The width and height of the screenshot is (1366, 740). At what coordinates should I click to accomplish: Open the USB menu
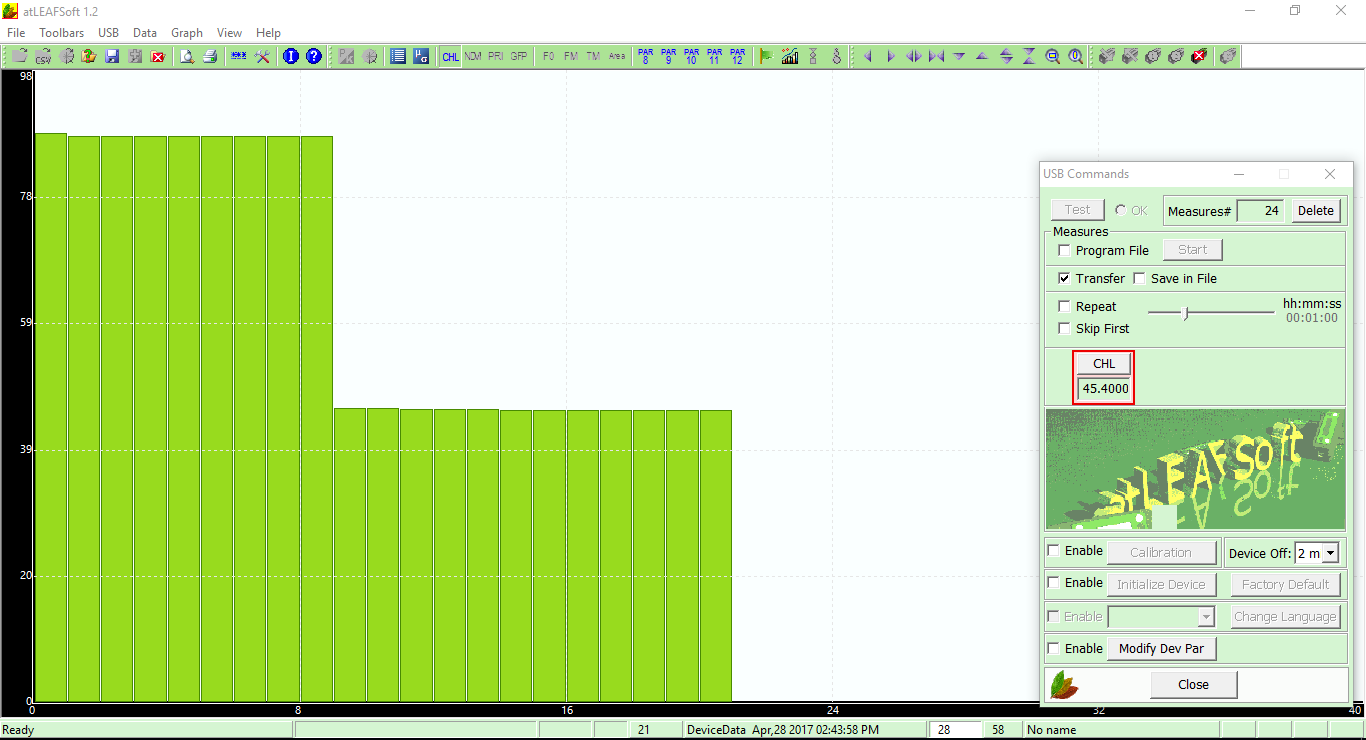tap(108, 33)
